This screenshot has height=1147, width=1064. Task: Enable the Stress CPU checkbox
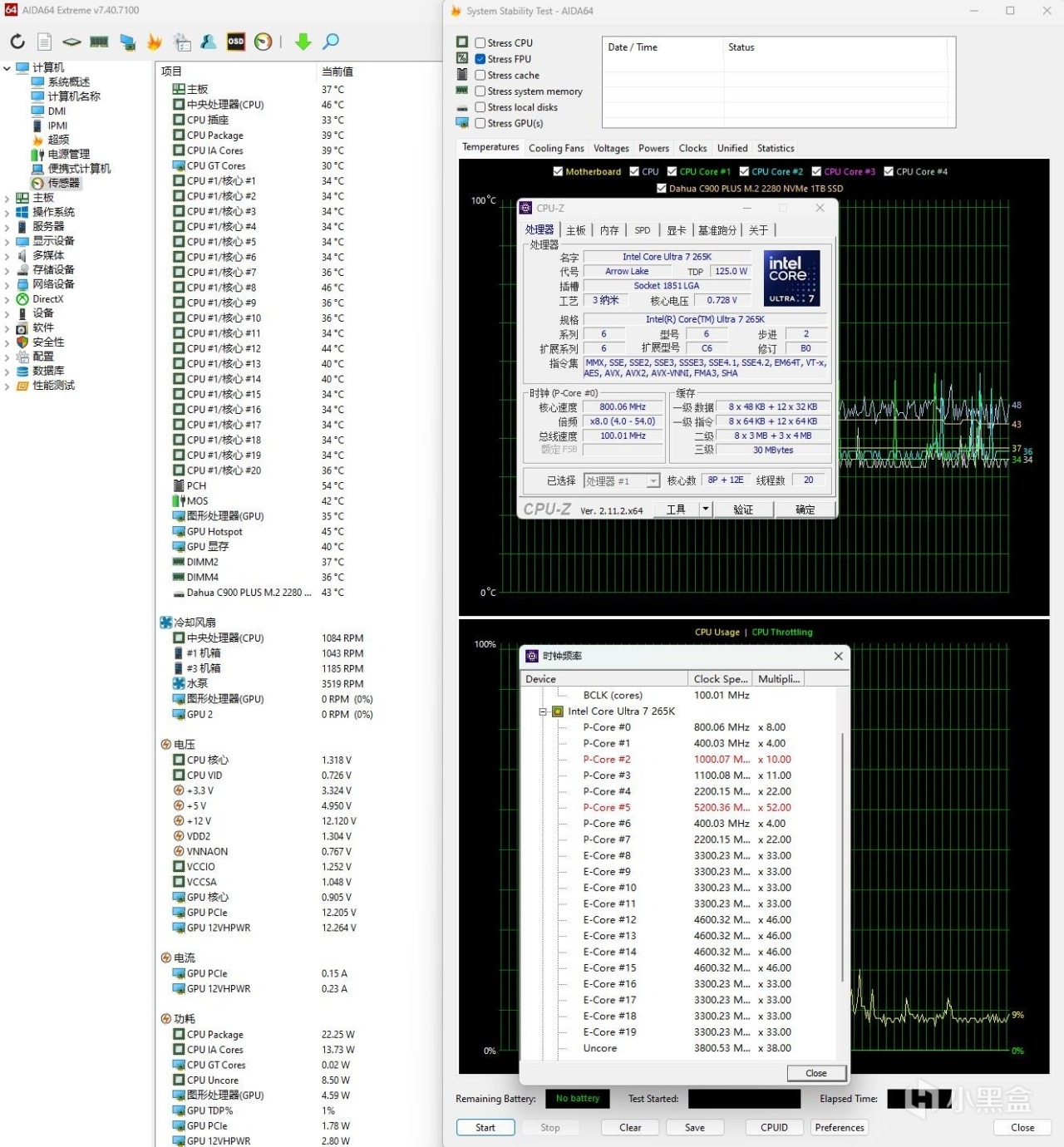coord(480,43)
